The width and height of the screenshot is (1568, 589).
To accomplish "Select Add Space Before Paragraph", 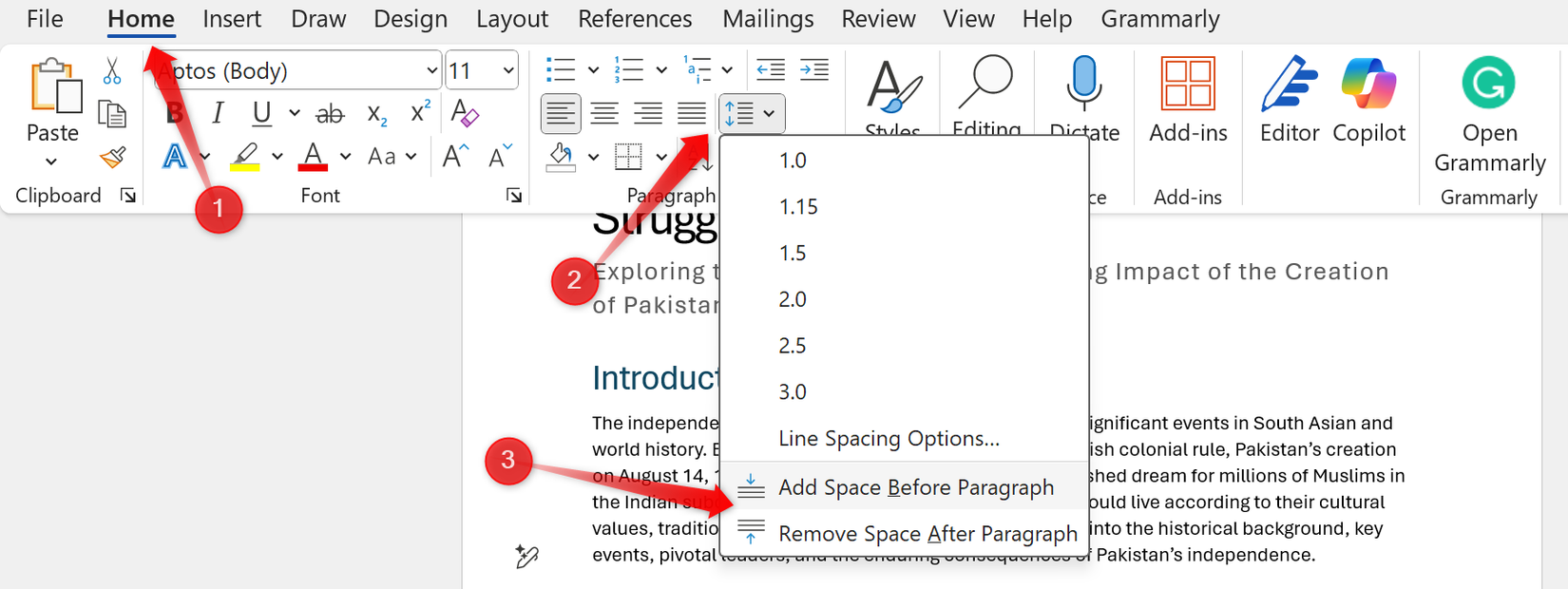I will 904,487.
